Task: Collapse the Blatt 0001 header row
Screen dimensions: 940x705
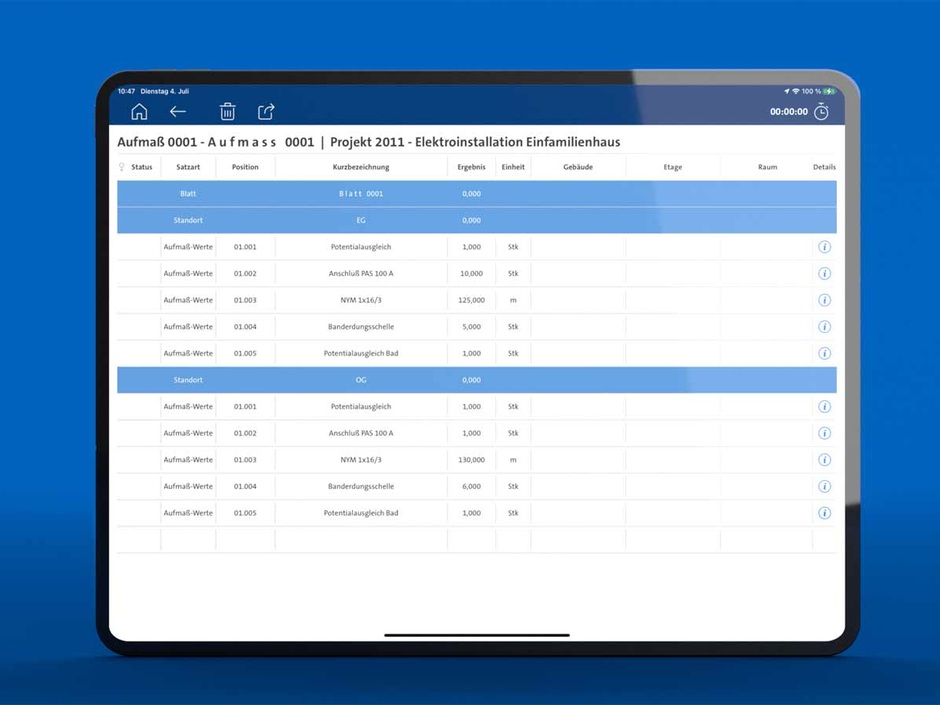Action: (x=188, y=193)
